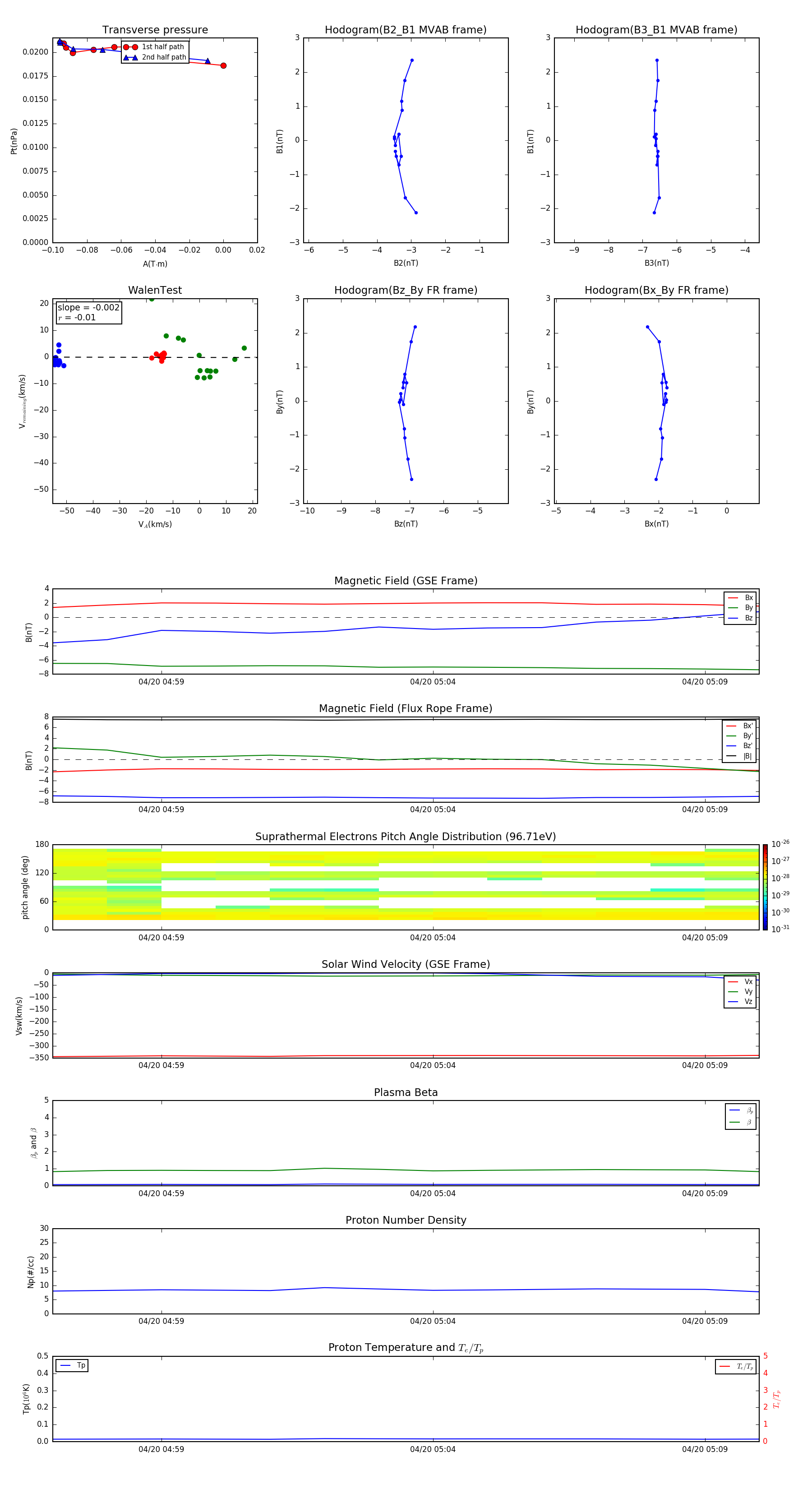Click the By entry in GSE legend
This screenshot has width=812, height=1489.
click(740, 608)
